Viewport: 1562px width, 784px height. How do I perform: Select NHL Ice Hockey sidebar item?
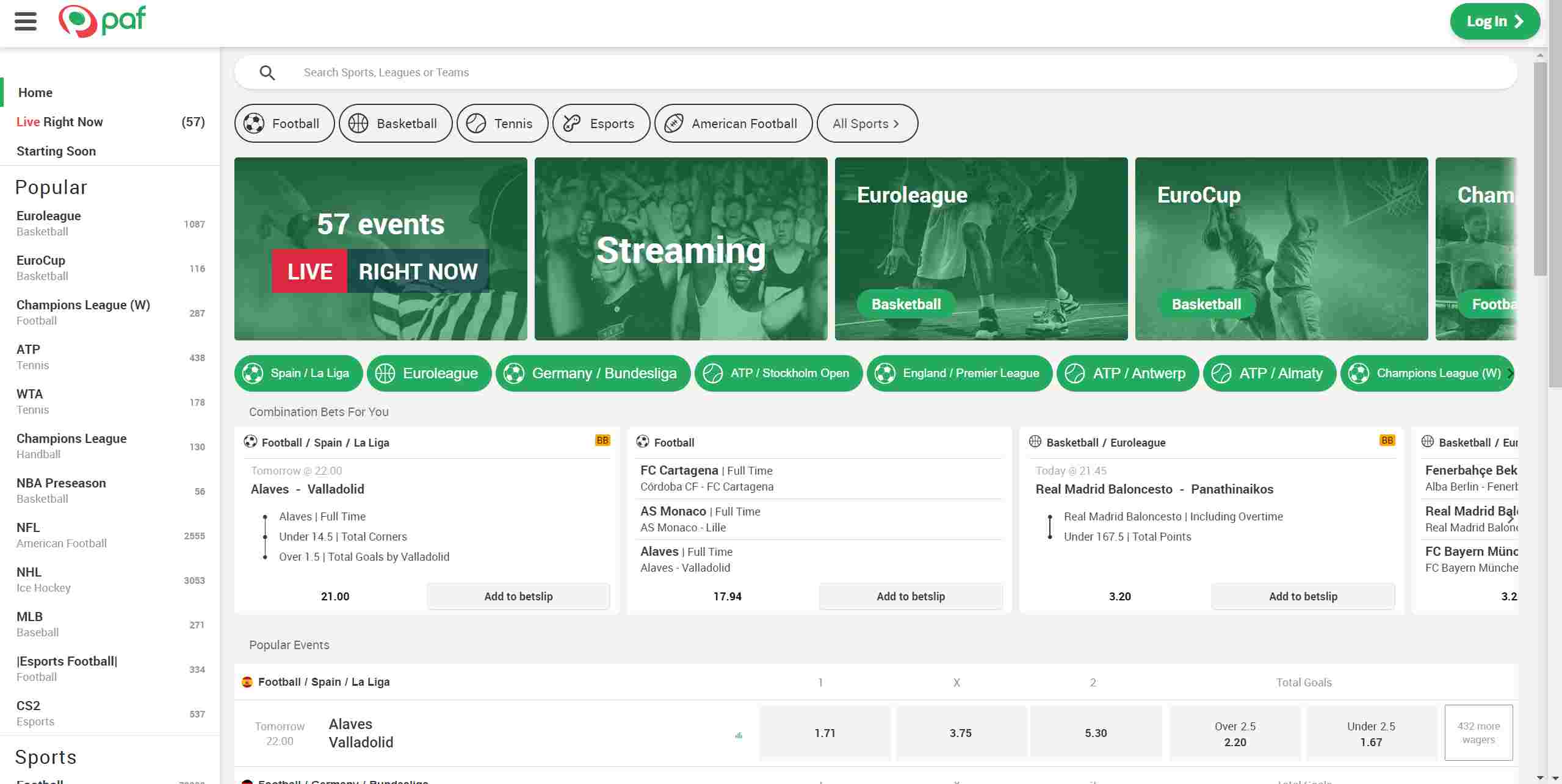click(110, 580)
